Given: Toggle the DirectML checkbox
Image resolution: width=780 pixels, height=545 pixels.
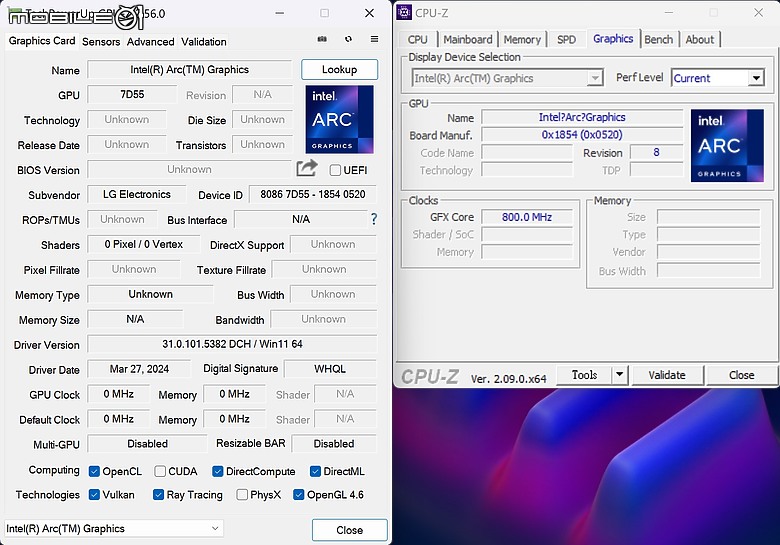Looking at the screenshot, I should (x=315, y=471).
